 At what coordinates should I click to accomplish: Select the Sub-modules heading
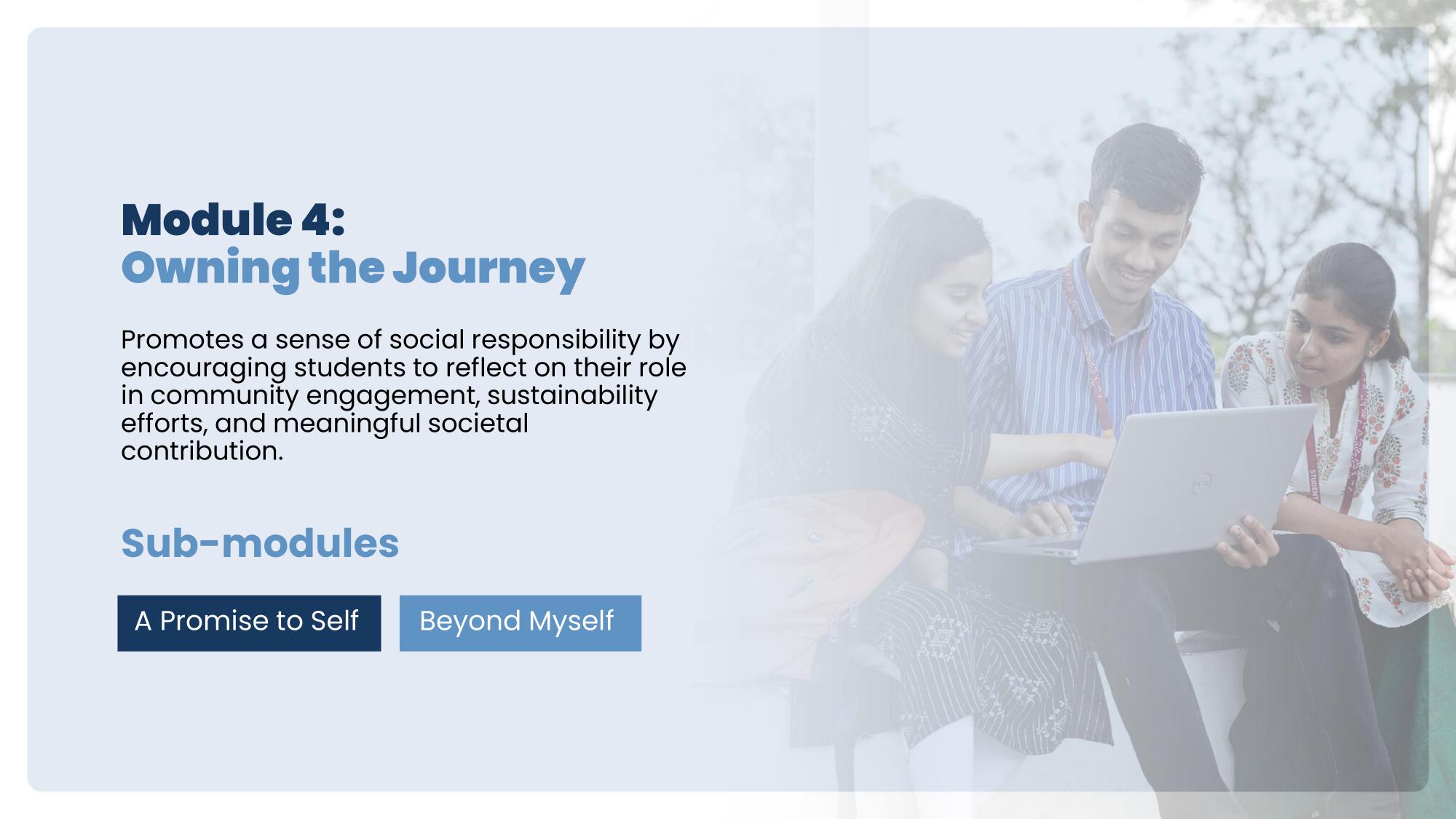click(x=260, y=543)
